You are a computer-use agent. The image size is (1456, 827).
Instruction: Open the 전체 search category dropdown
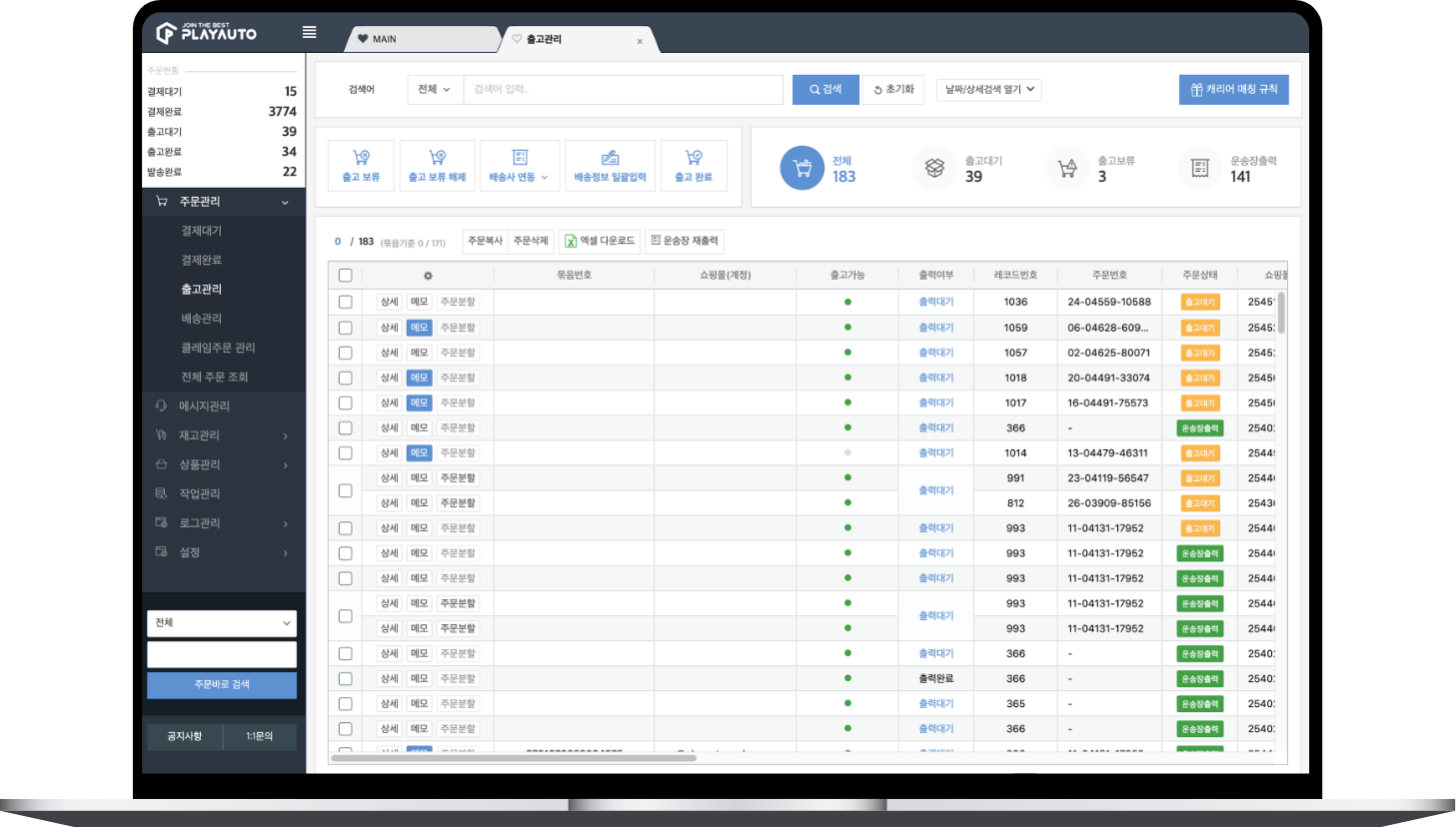tap(435, 89)
